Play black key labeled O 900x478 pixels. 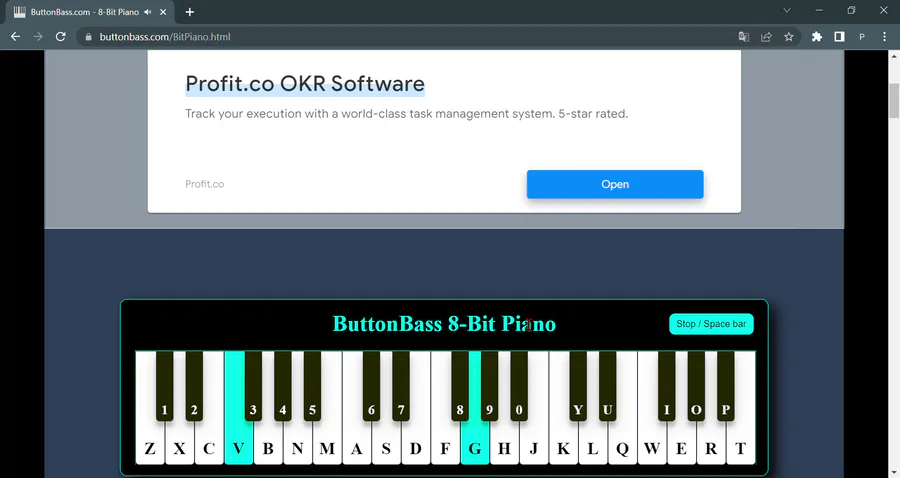point(696,386)
